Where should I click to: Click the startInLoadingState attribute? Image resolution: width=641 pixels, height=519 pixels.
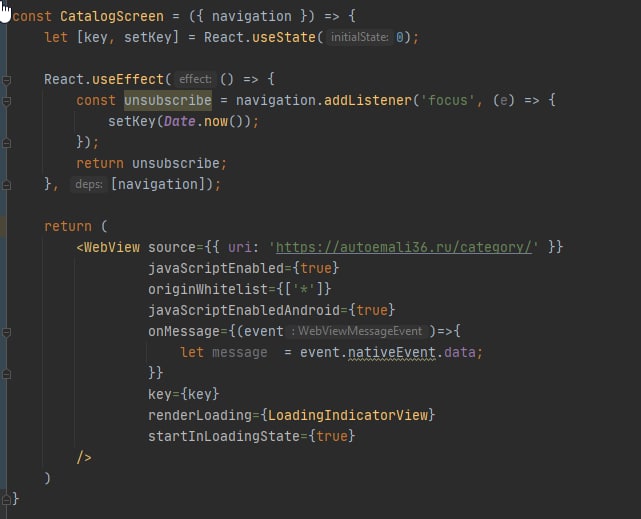click(x=224, y=436)
